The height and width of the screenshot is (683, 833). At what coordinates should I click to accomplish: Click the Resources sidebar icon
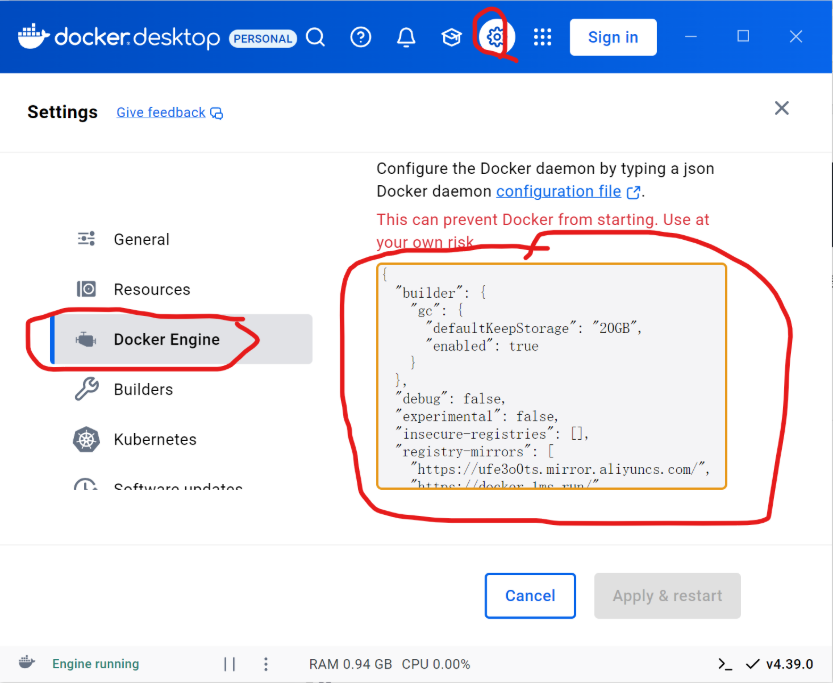pyautogui.click(x=87, y=289)
